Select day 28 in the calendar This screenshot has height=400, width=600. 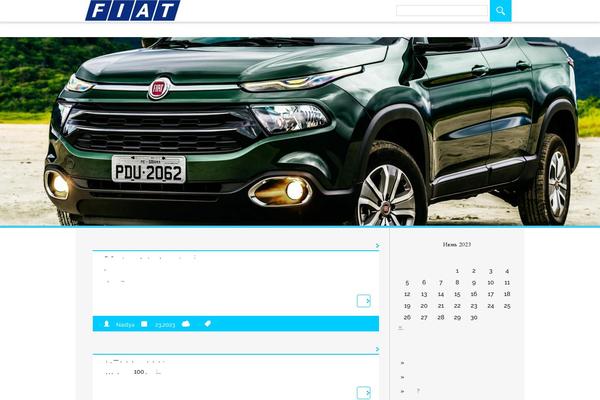(x=441, y=317)
